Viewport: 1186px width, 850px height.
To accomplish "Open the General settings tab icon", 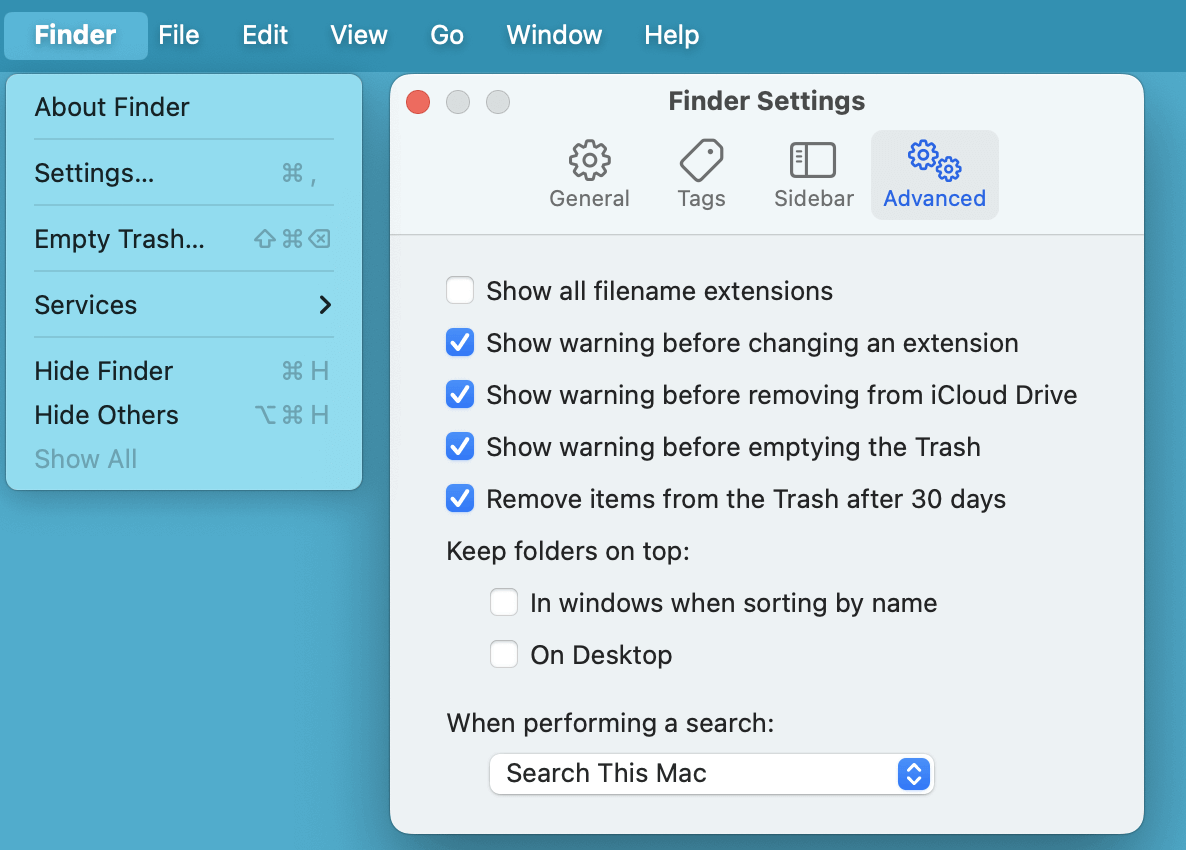I will (x=589, y=172).
